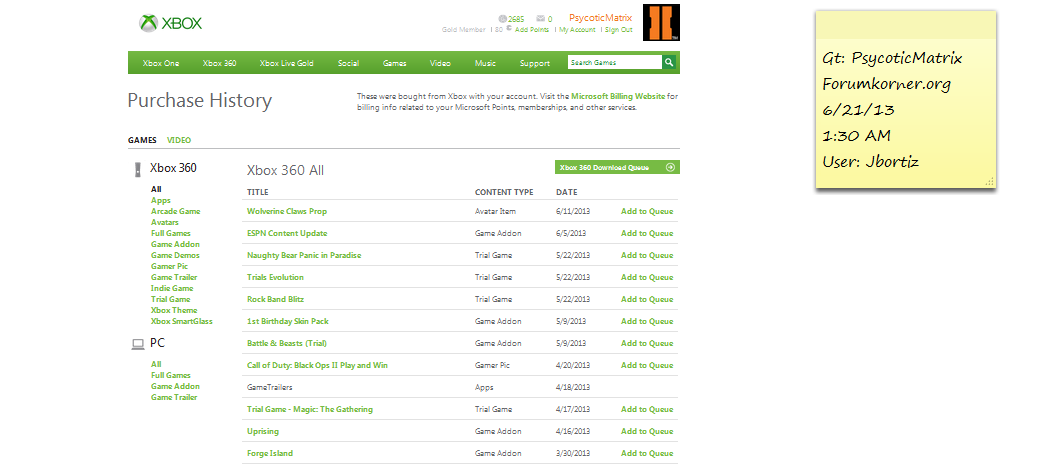Open the Video nav menu
Screen dimensions: 1045x464
pyautogui.click(x=440, y=63)
